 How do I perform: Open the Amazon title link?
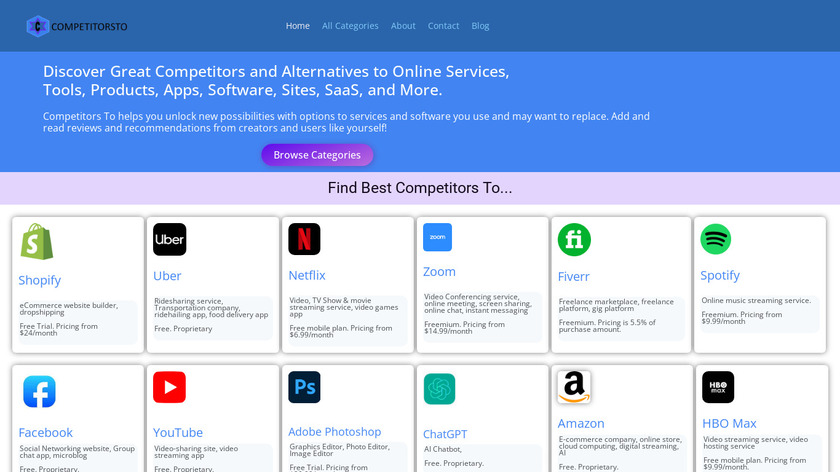click(581, 423)
